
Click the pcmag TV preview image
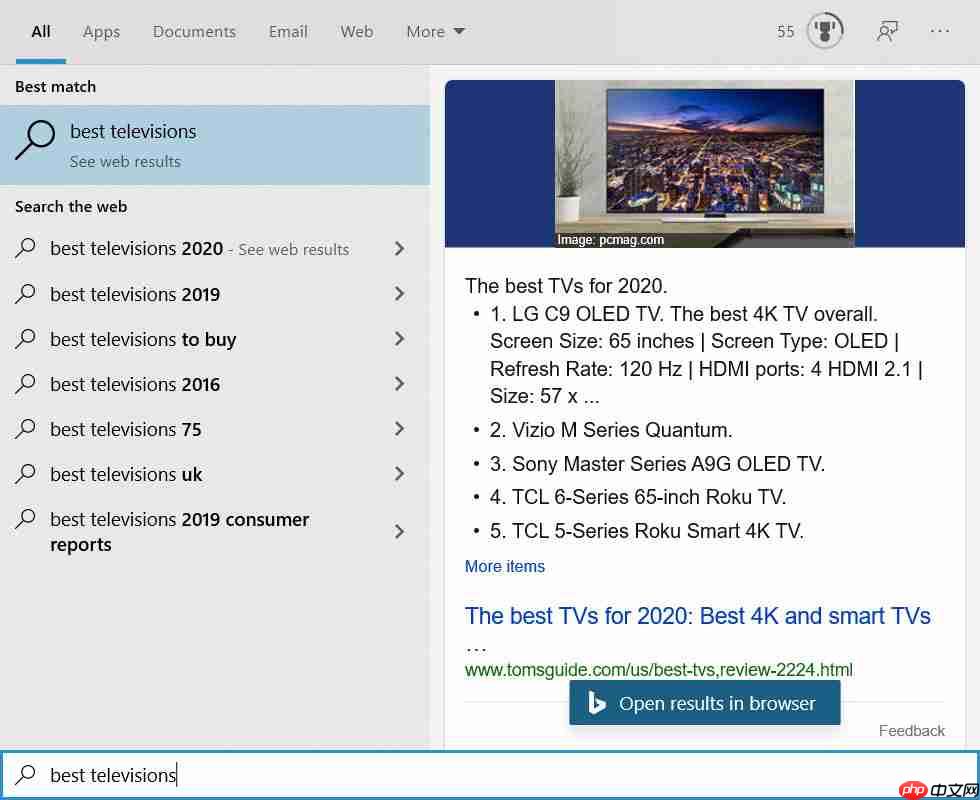click(704, 164)
